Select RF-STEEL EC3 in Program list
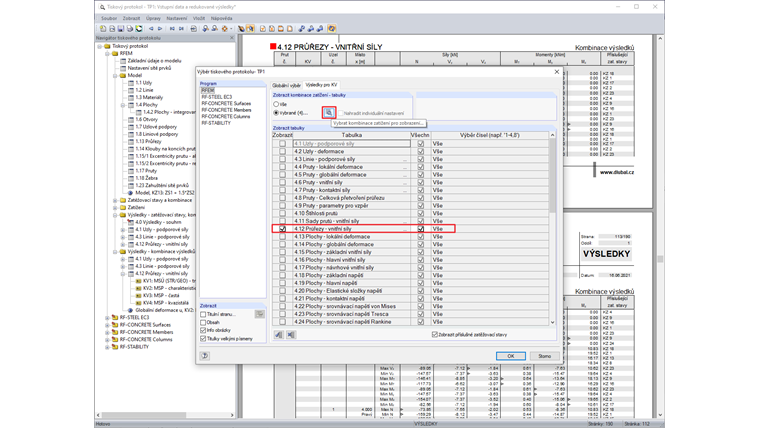The image size is (760, 428). tap(217, 97)
